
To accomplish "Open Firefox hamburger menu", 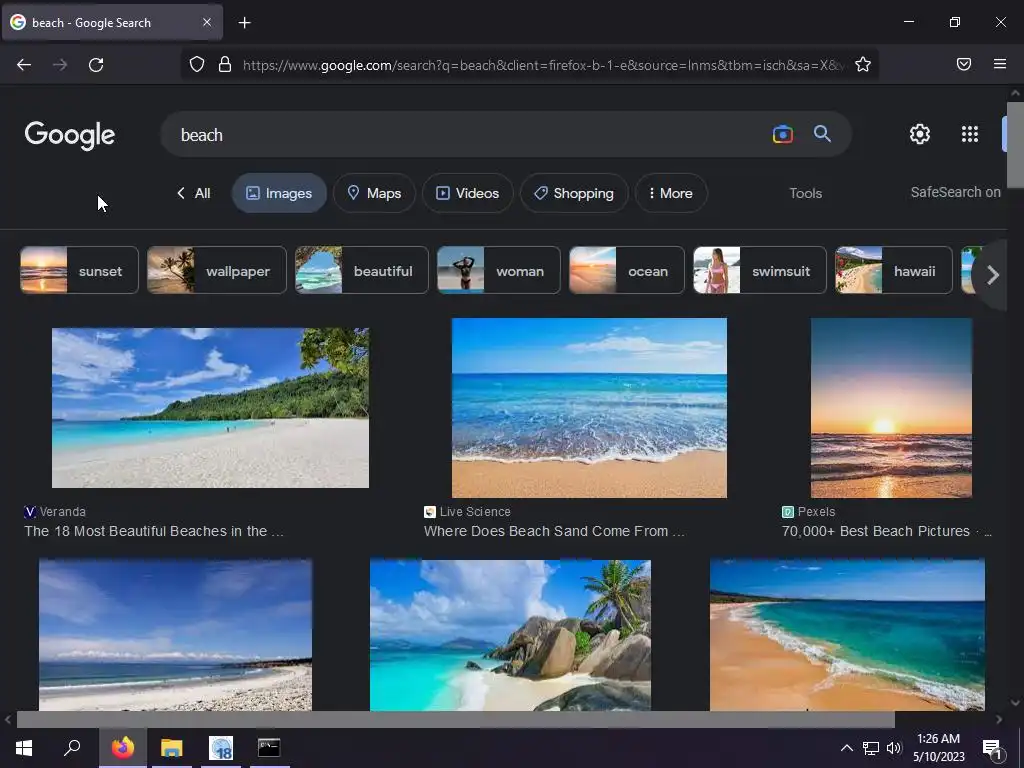I will (1000, 64).
